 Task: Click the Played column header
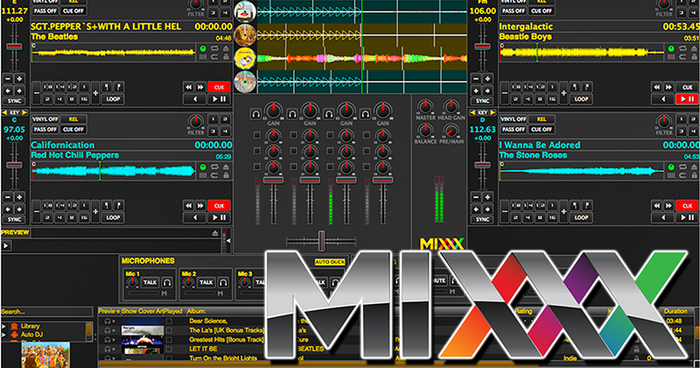173,311
